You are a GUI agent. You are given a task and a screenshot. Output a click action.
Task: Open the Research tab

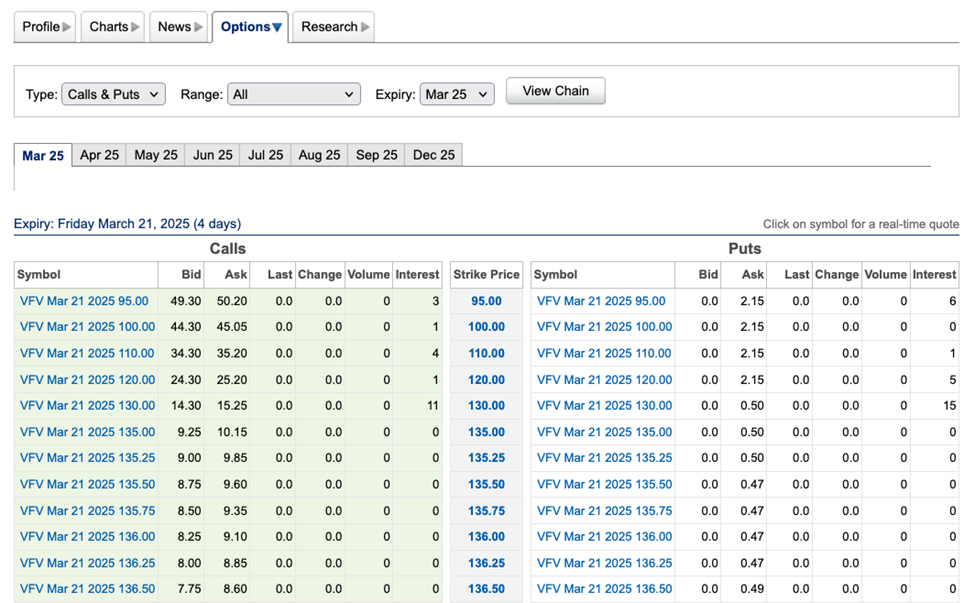(334, 27)
